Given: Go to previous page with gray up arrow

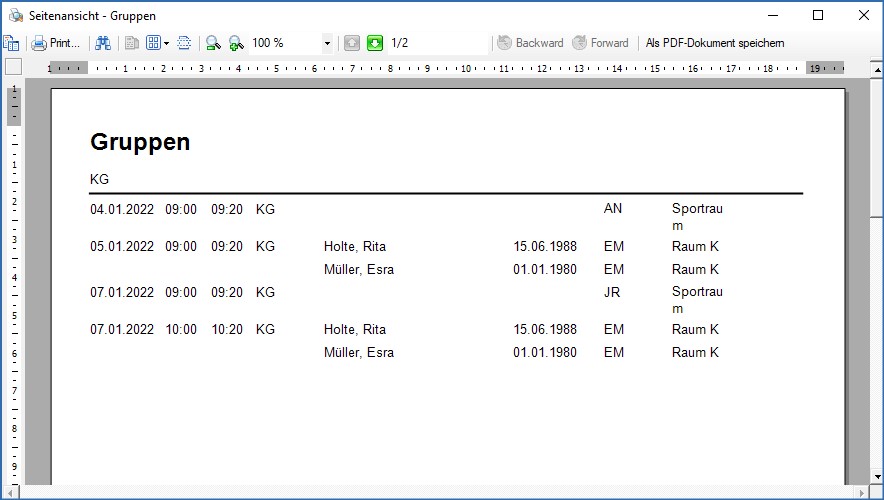Looking at the screenshot, I should click(352, 43).
